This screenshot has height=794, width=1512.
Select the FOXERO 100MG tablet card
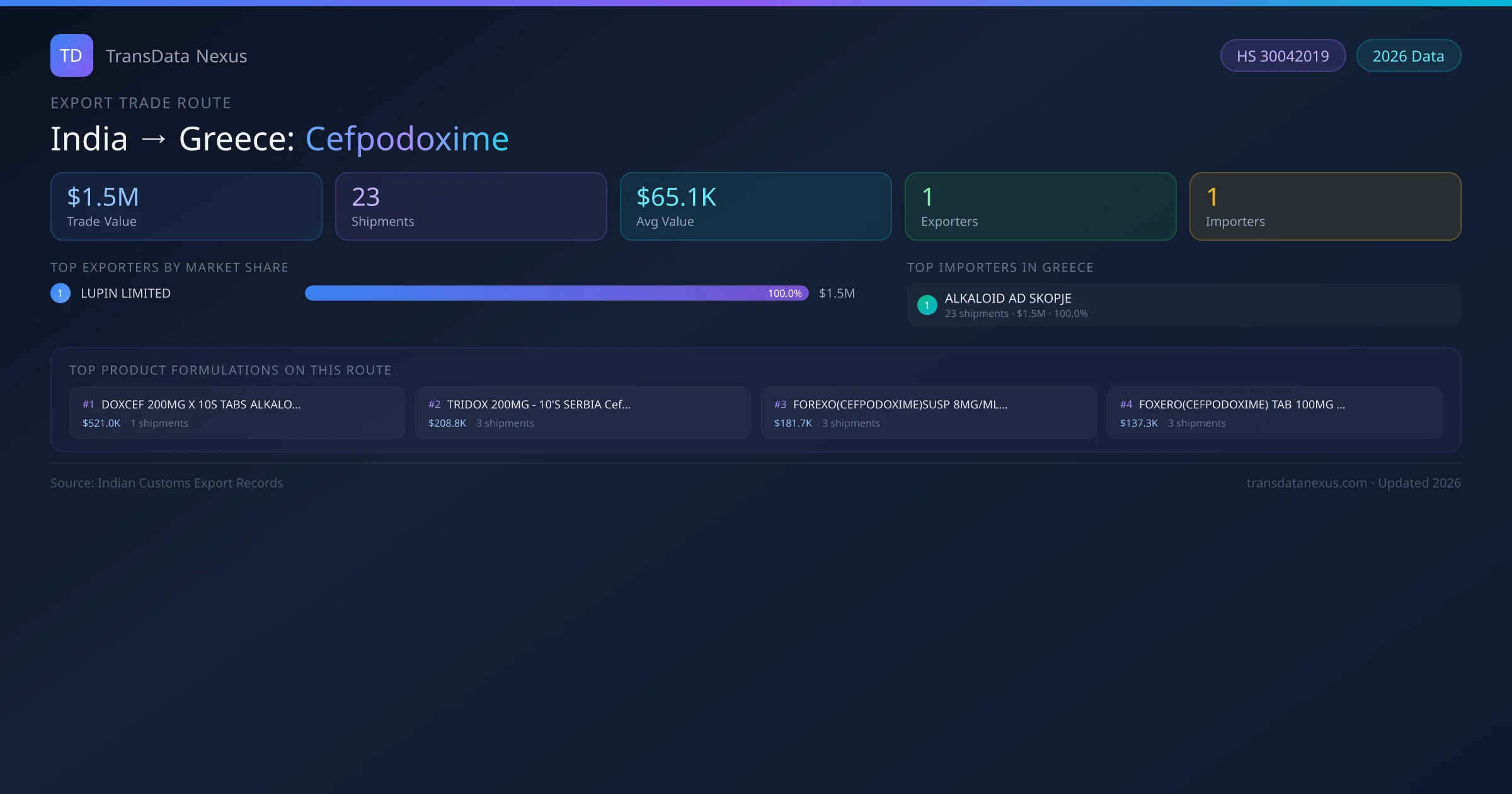tap(1275, 413)
